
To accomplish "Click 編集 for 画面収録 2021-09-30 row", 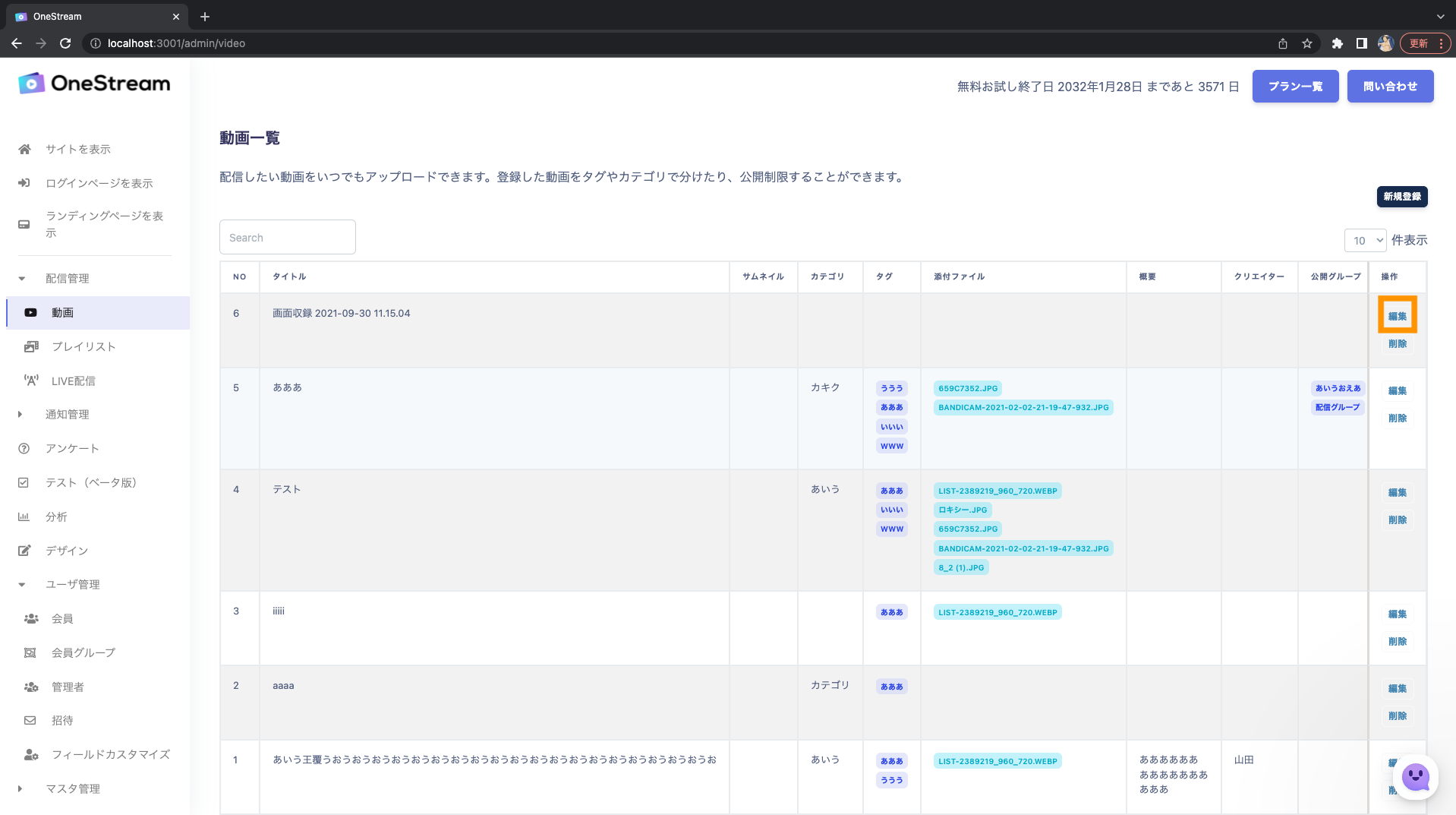I will pyautogui.click(x=1398, y=316).
